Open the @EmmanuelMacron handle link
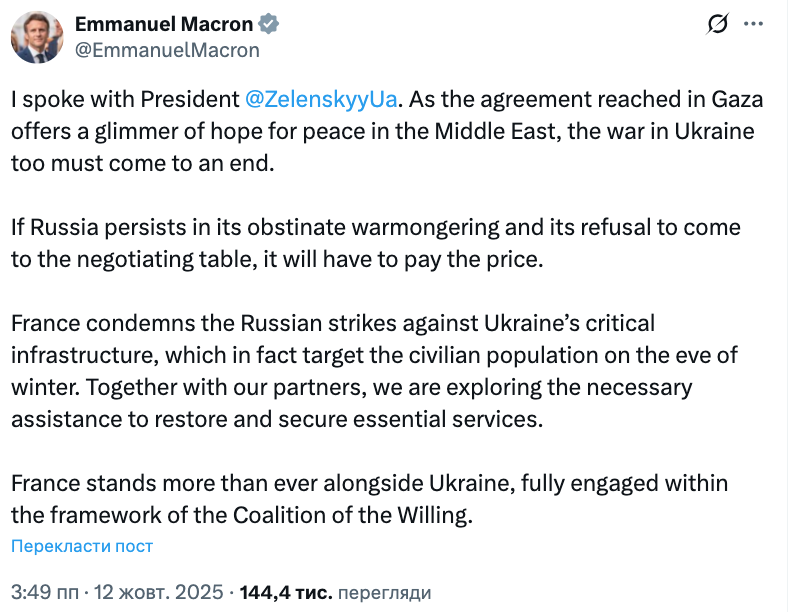Viewport: 788px width, 612px height. (168, 49)
